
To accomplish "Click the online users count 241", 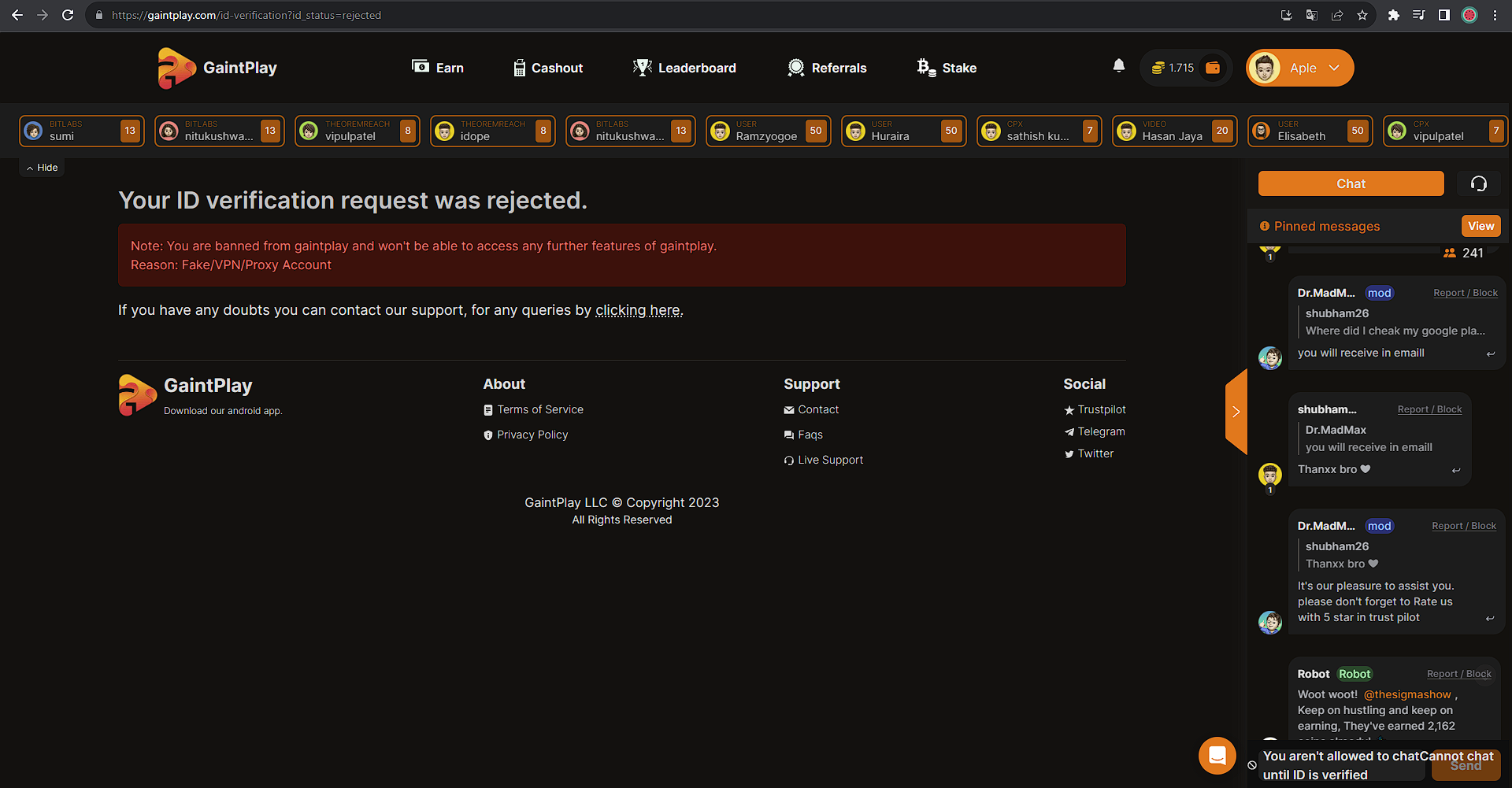I will pos(1463,253).
